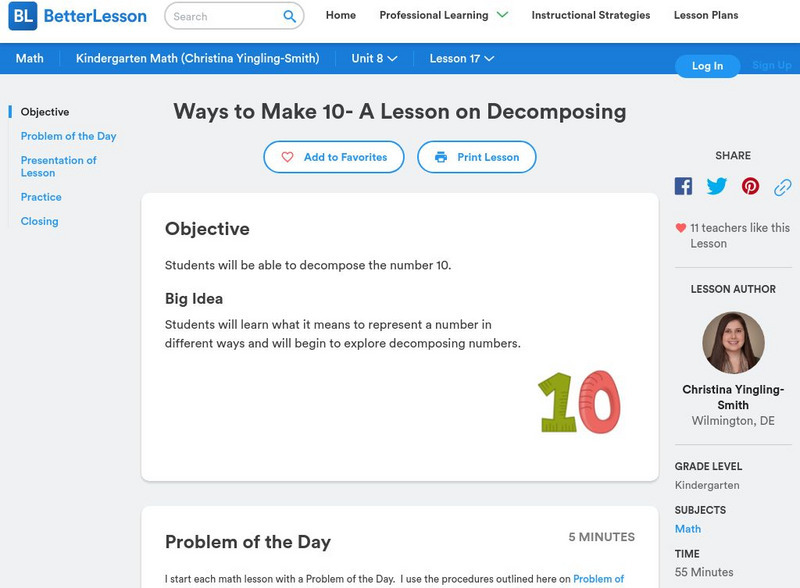Screen dimensions: 800x588
Task: Copy lesson link via chain icon
Action: point(783,187)
